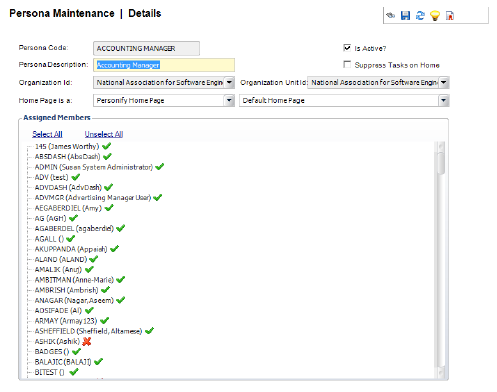Toggle checkmark next to BALAJIC (BALAJI)
497x392 pixels.
[98, 361]
